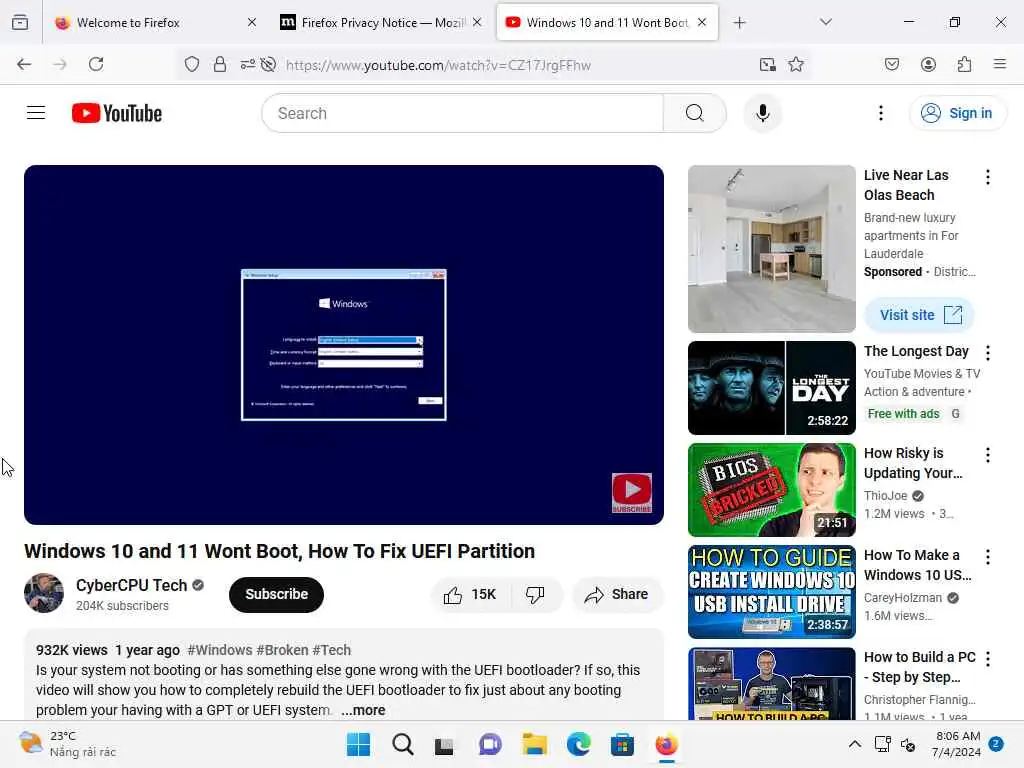View site security lock information
The height and width of the screenshot is (768, 1024).
tap(220, 64)
